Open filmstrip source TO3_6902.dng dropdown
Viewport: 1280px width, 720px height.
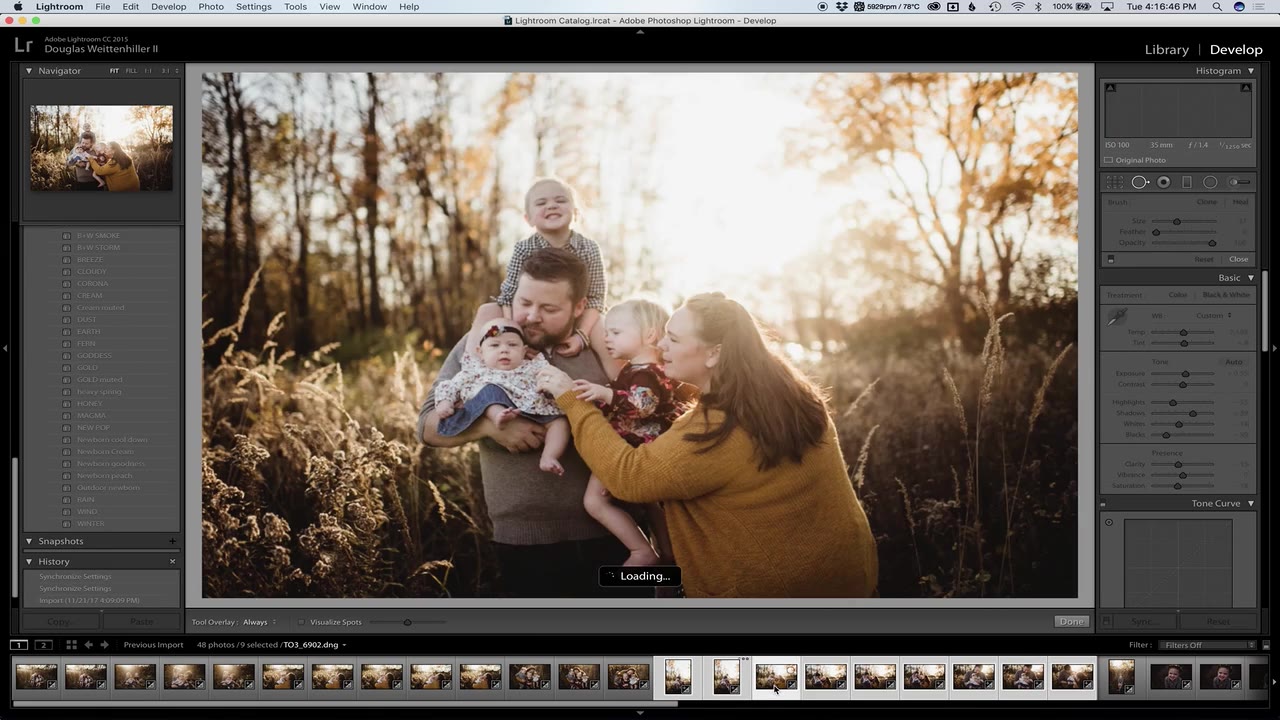(x=315, y=645)
